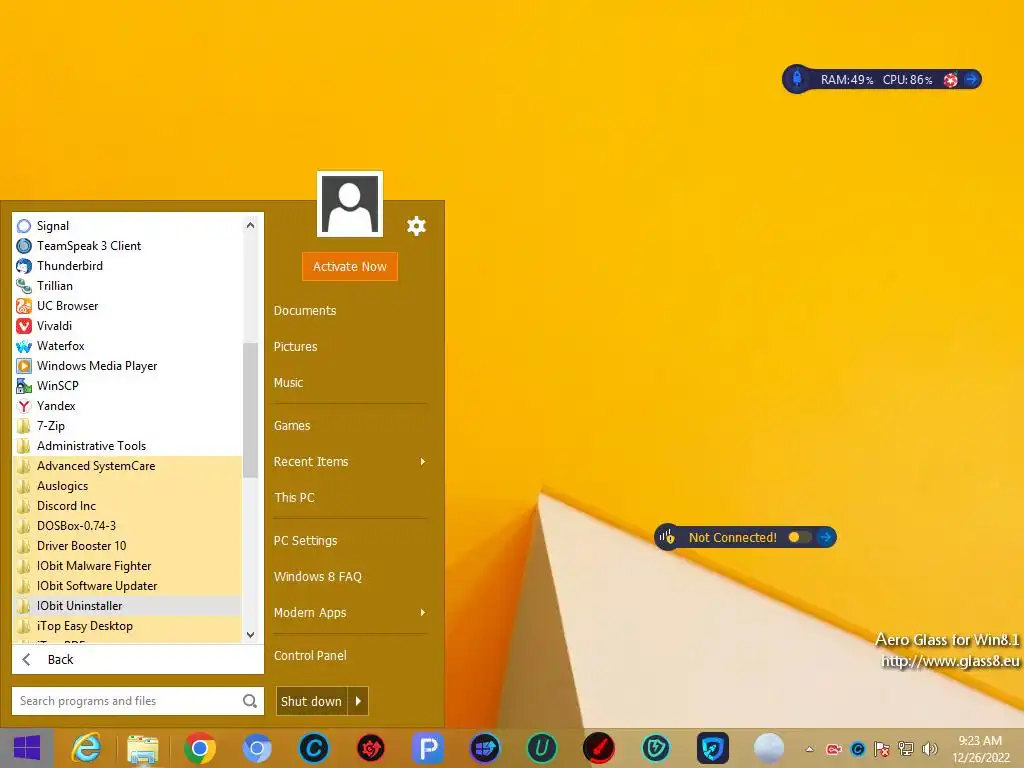
Task: Launch Trillian messenger
Action: click(127, 286)
